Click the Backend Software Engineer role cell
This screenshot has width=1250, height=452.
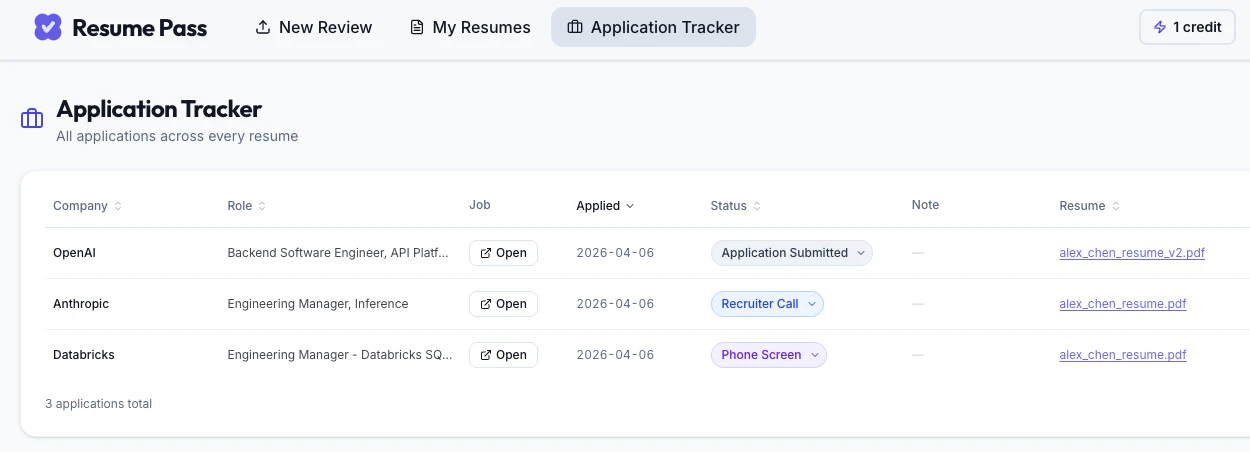[338, 253]
